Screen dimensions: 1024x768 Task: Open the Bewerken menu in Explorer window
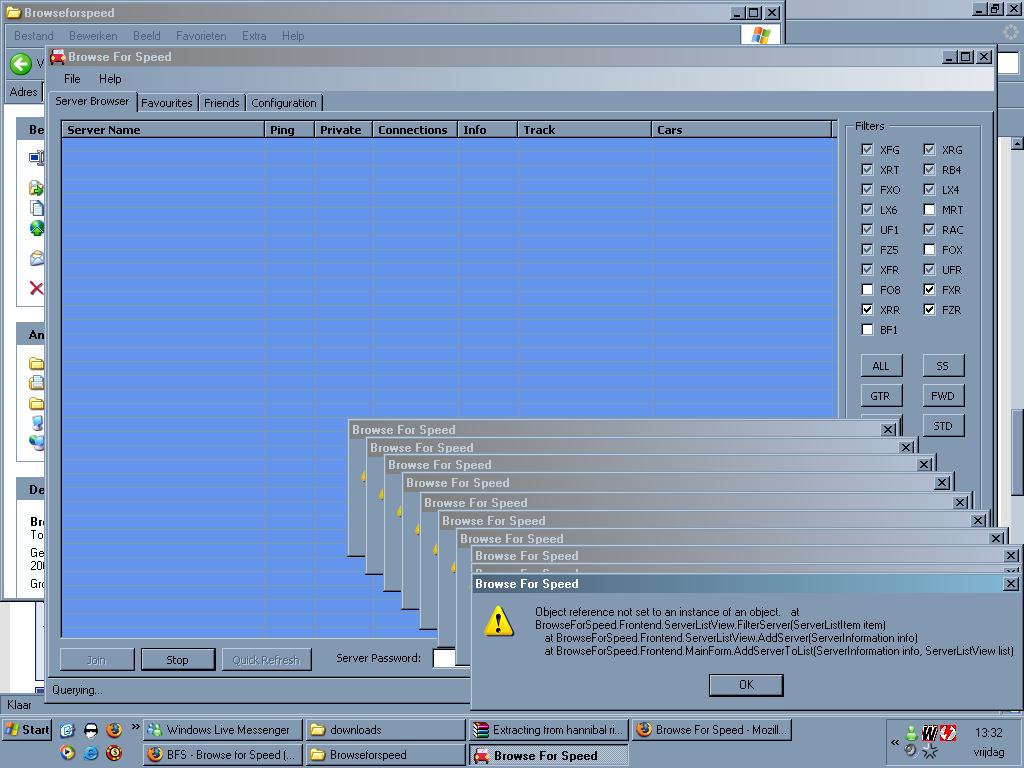(93, 36)
